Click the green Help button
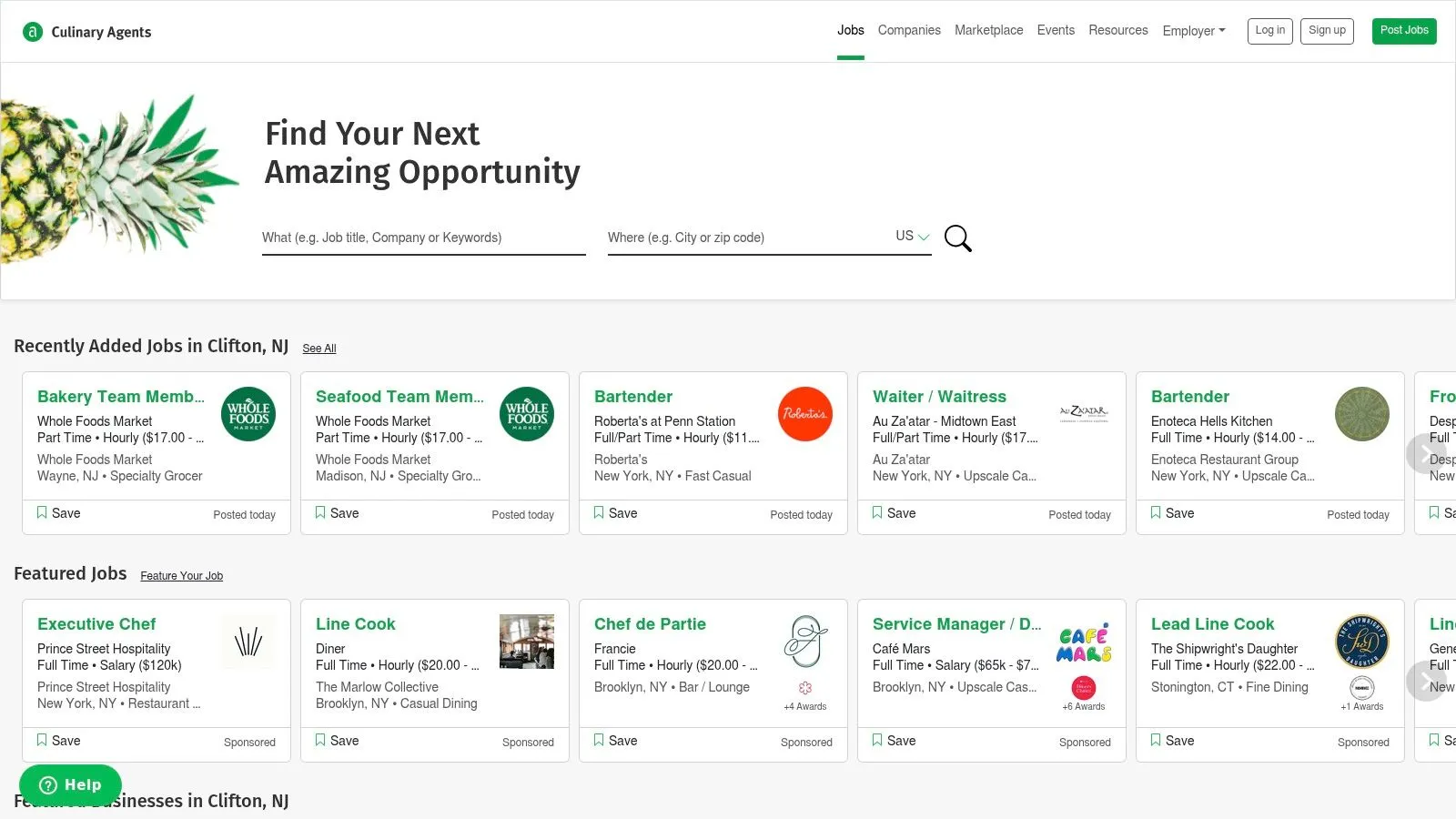 [x=70, y=784]
